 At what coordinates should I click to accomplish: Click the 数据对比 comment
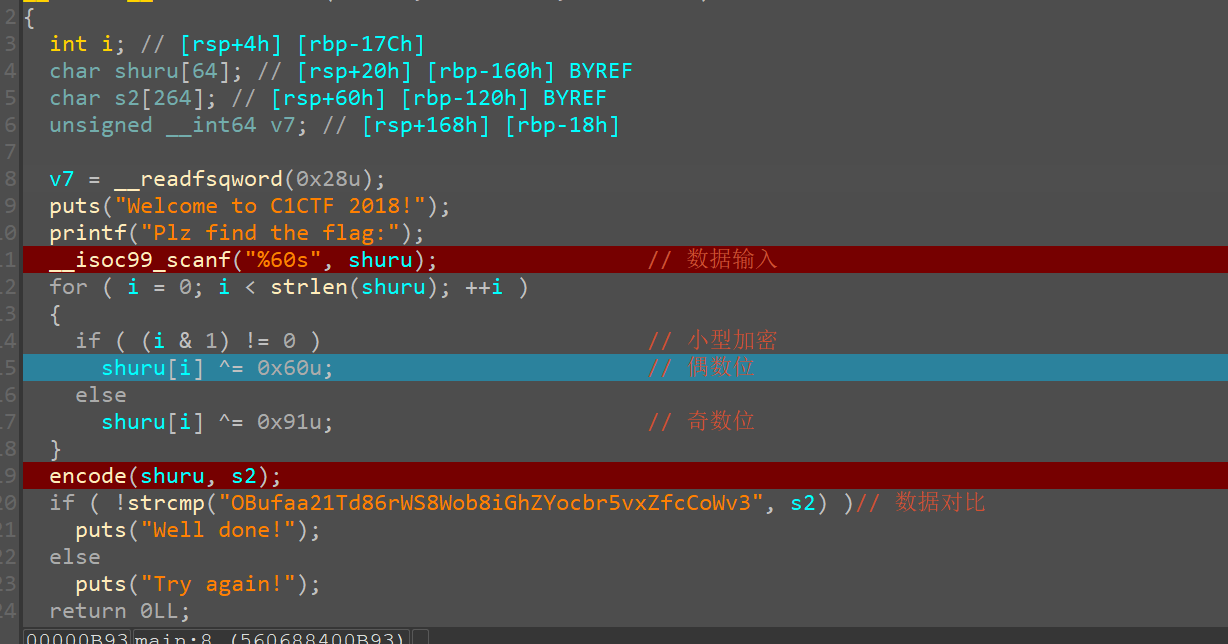tap(940, 503)
